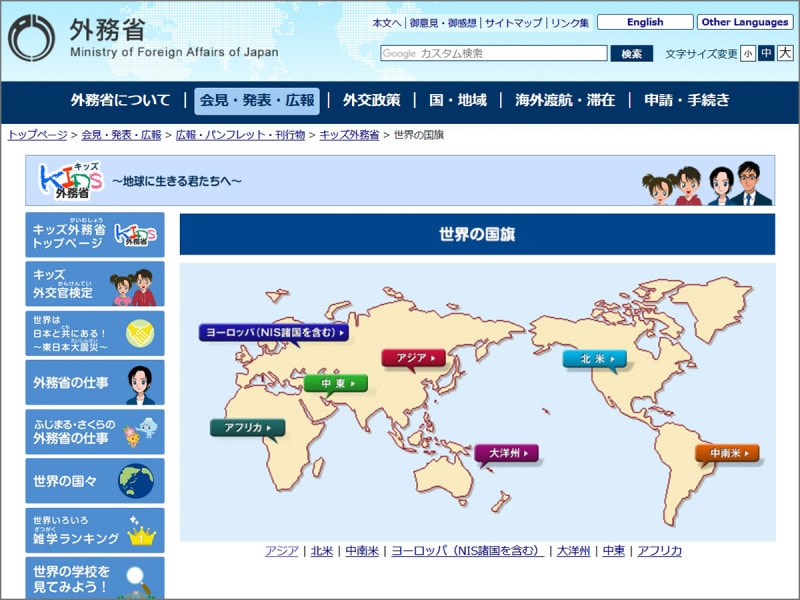This screenshot has width=800, height=600.
Task: Set font size to small (小)
Action: click(x=748, y=54)
